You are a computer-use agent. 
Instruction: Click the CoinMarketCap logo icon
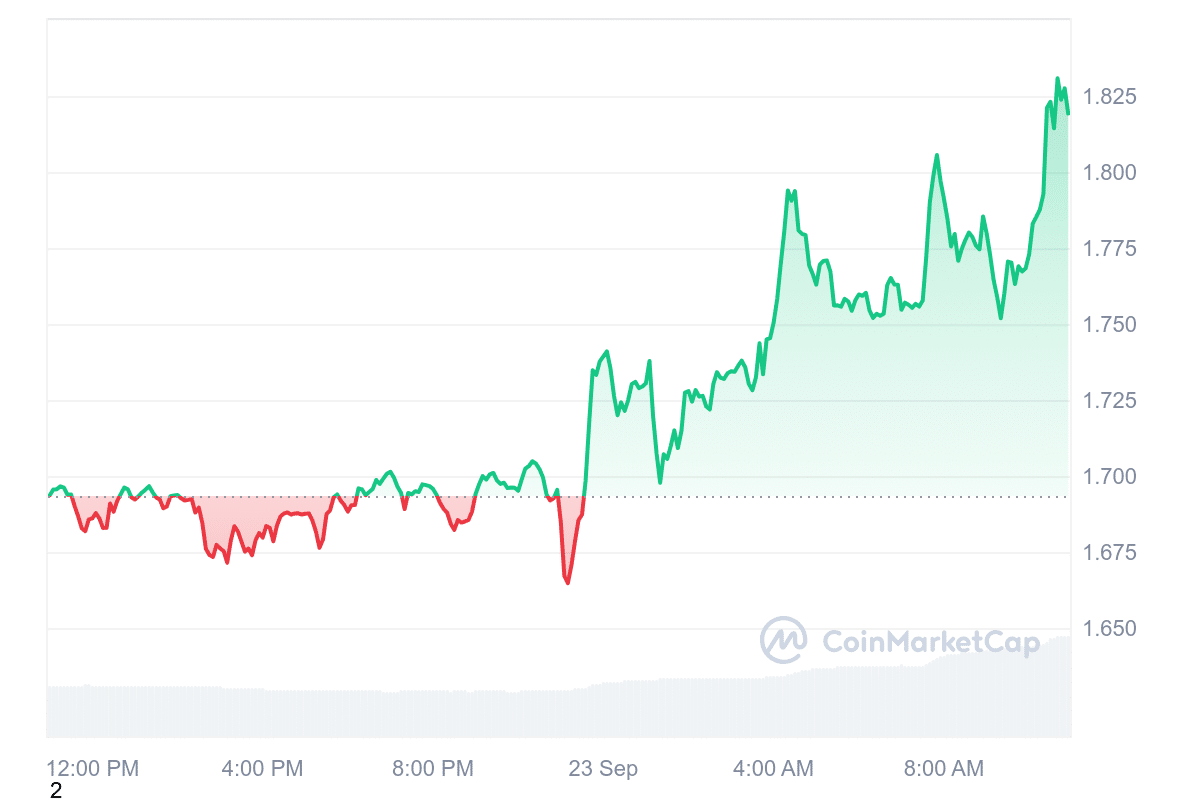[x=783, y=640]
